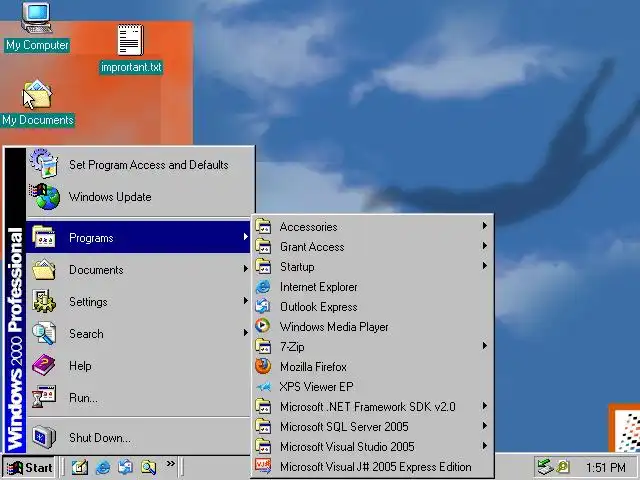Screen dimensions: 640x480
Task: Click the Microsoft Visual Studio 2005 folder icon
Action: pos(263,446)
